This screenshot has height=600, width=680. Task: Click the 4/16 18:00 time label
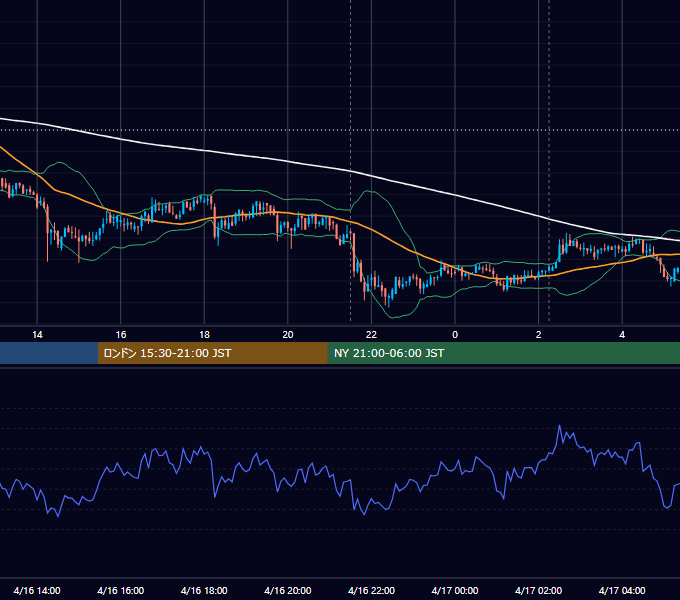click(204, 590)
